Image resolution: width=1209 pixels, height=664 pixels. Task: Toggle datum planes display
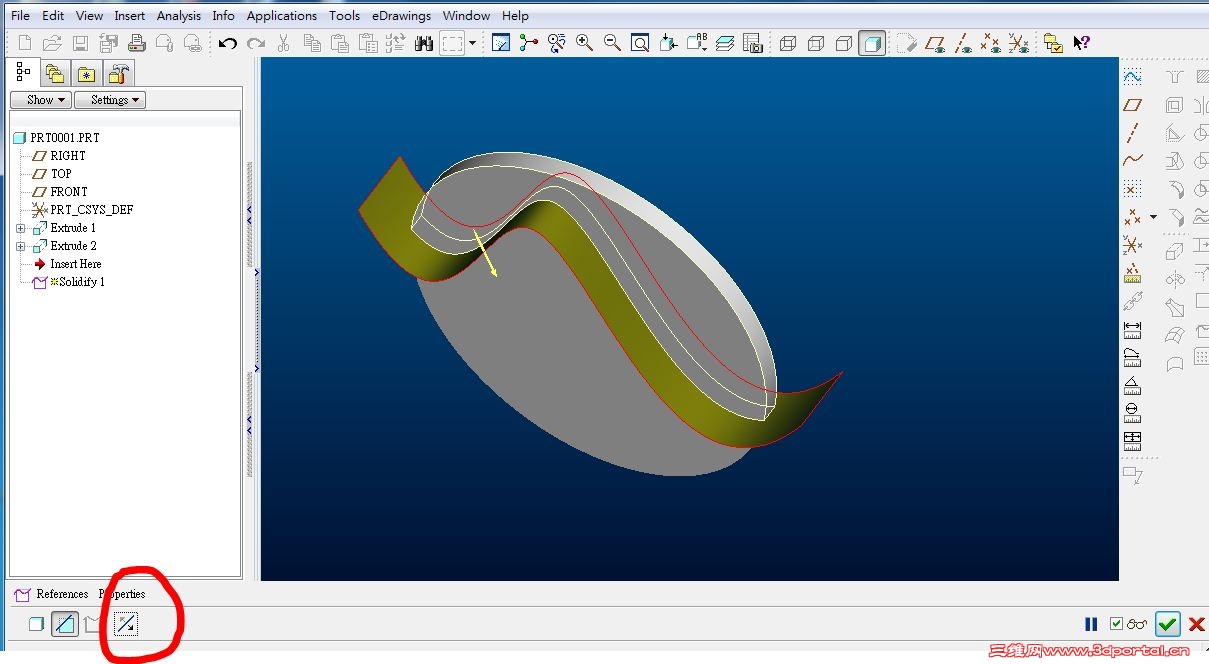[x=936, y=43]
